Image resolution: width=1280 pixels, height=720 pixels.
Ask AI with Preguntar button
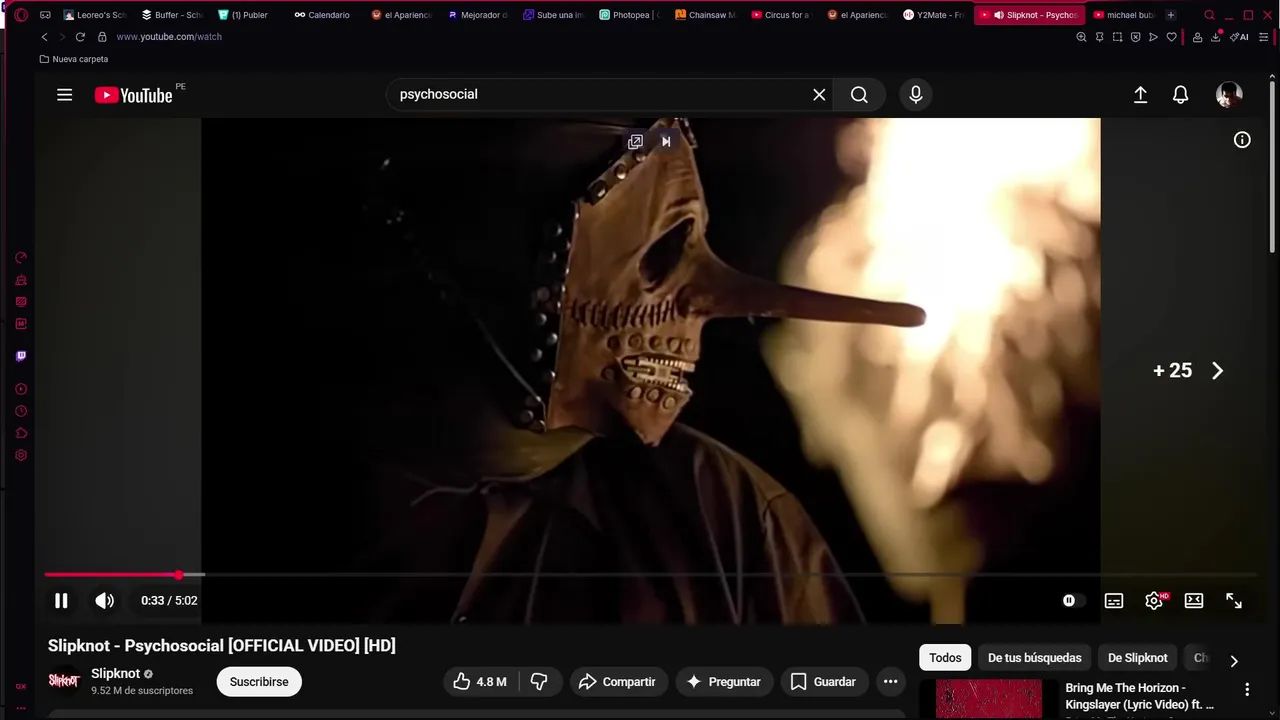[724, 682]
